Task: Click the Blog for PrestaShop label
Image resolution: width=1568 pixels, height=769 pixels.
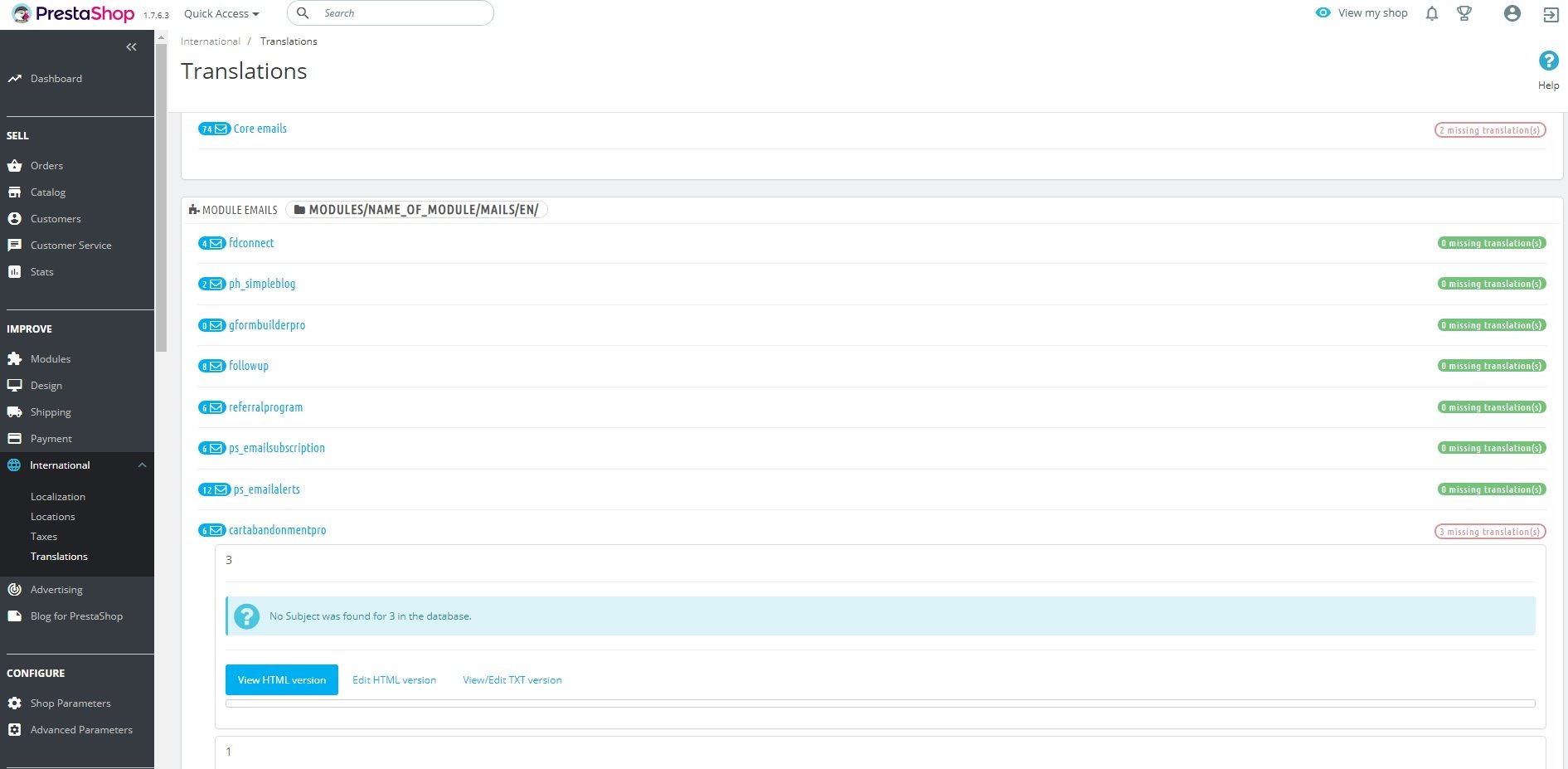Action: pyautogui.click(x=76, y=616)
